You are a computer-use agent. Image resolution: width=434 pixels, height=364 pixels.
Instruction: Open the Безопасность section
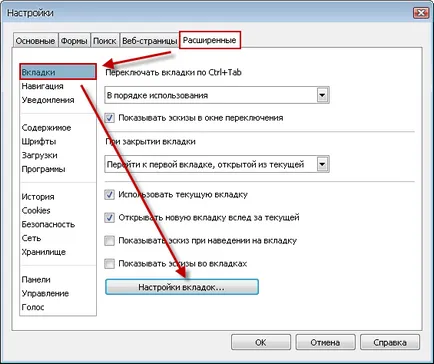coord(48,224)
